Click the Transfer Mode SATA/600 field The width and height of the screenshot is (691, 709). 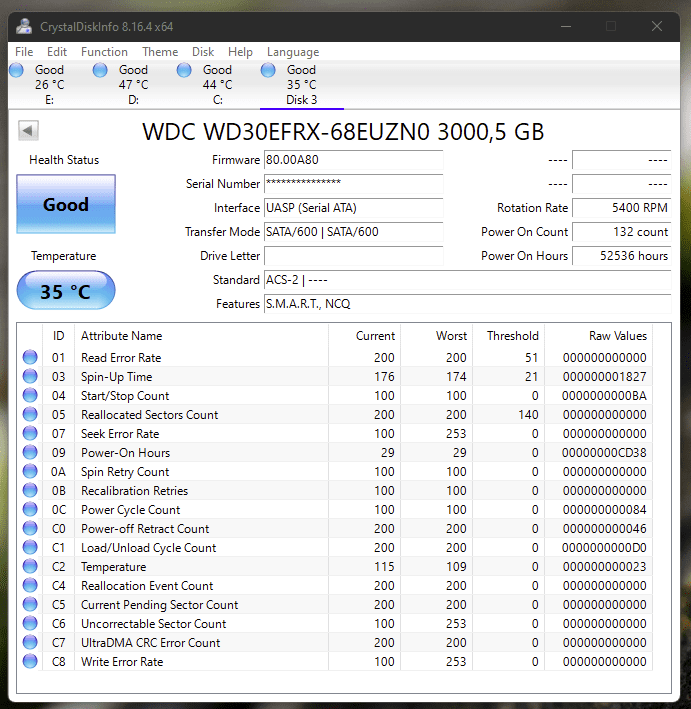pyautogui.click(x=354, y=232)
